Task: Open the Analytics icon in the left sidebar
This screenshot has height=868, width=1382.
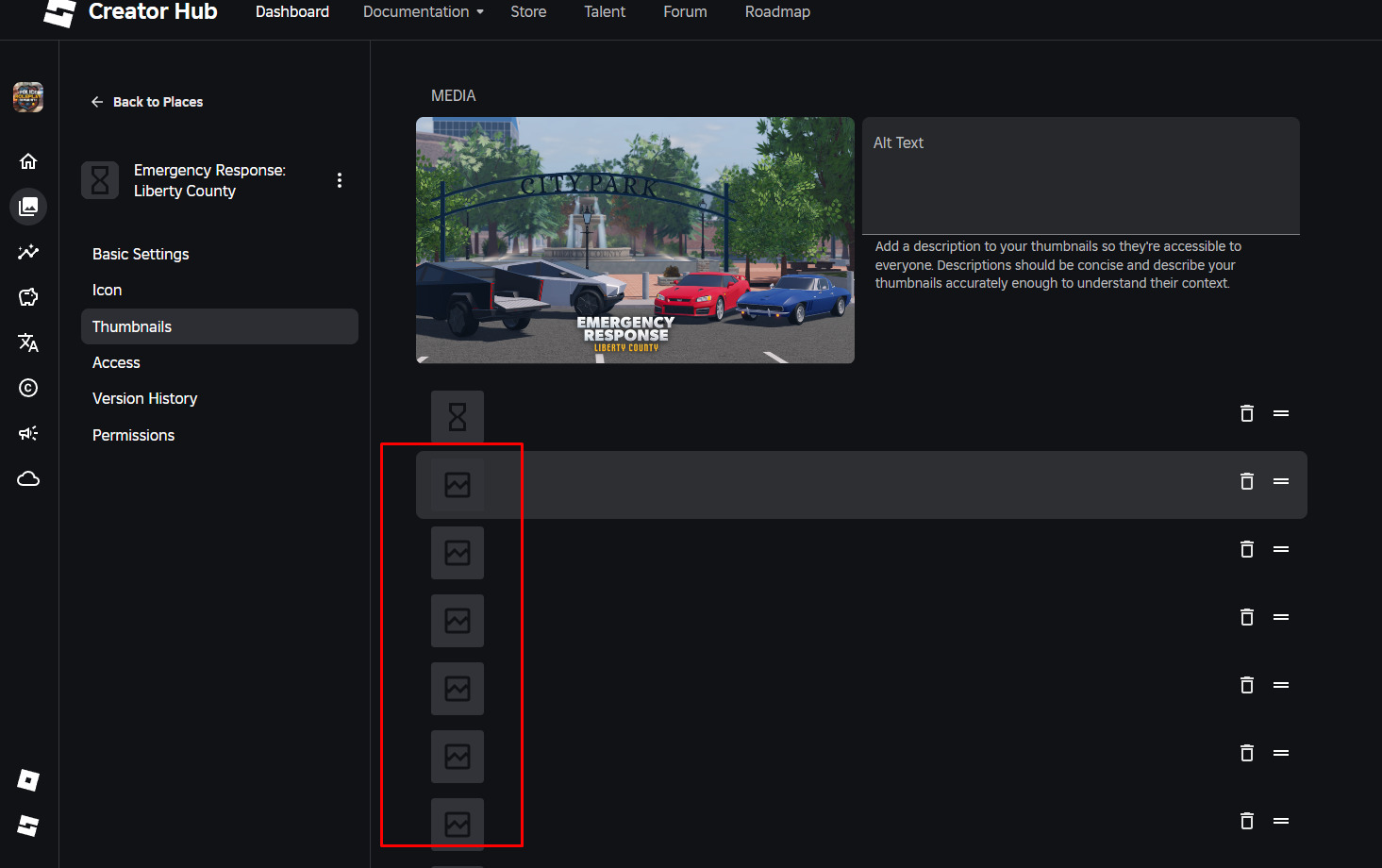Action: 28,252
